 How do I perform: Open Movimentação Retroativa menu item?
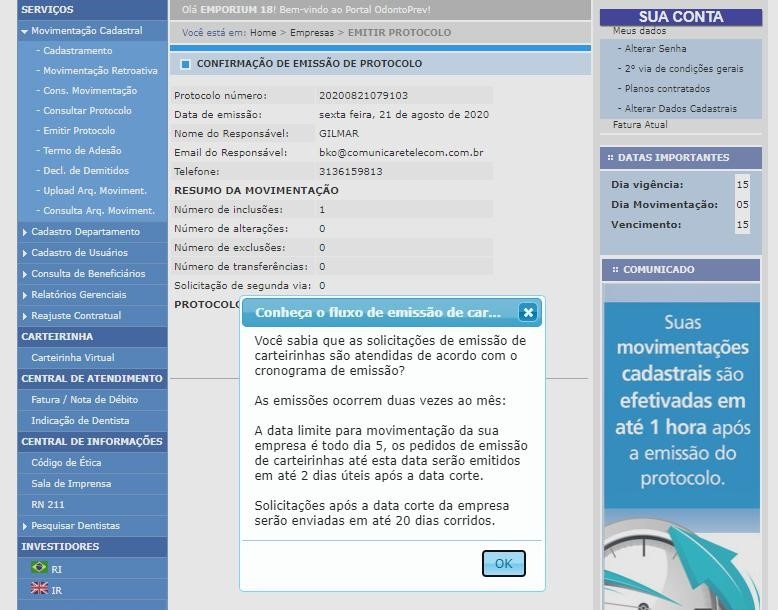[x=100, y=71]
